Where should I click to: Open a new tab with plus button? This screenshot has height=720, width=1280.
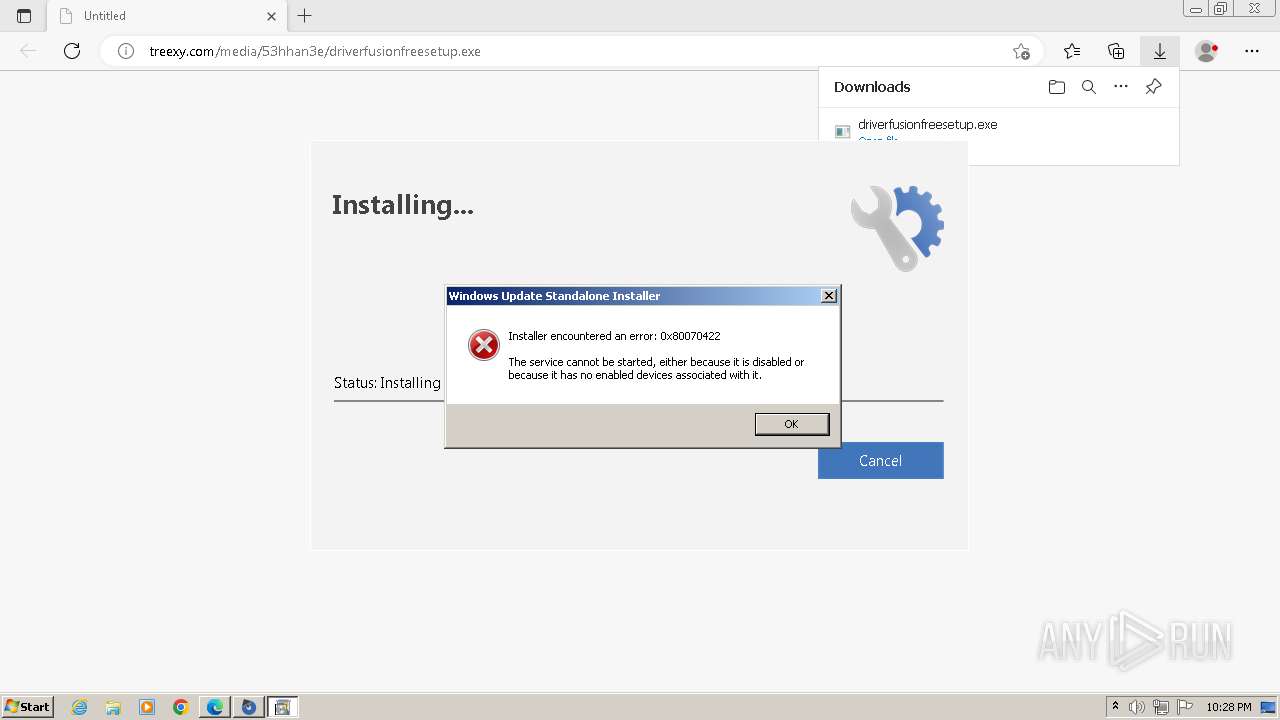(x=305, y=16)
